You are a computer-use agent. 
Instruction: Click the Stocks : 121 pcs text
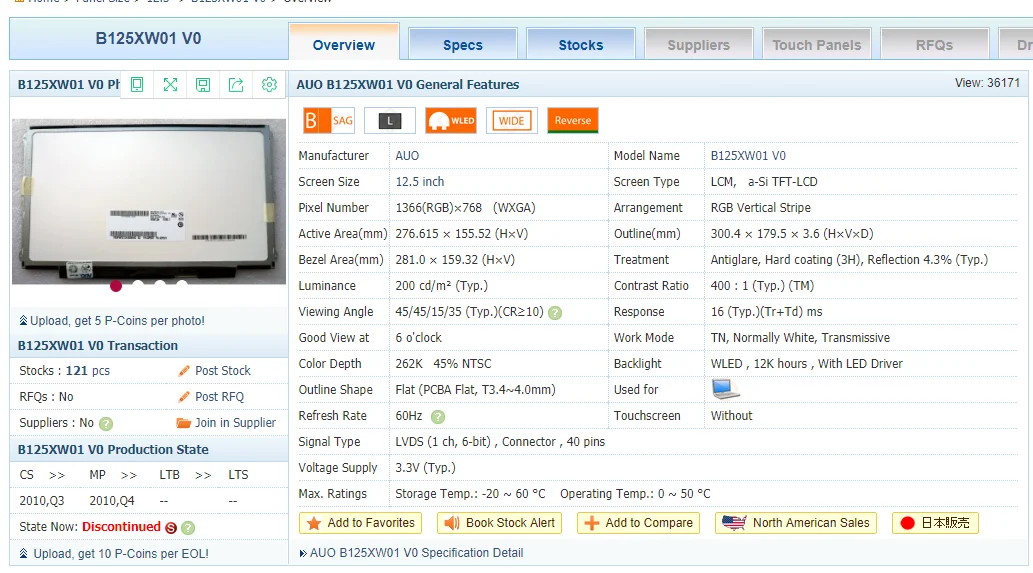click(x=65, y=371)
